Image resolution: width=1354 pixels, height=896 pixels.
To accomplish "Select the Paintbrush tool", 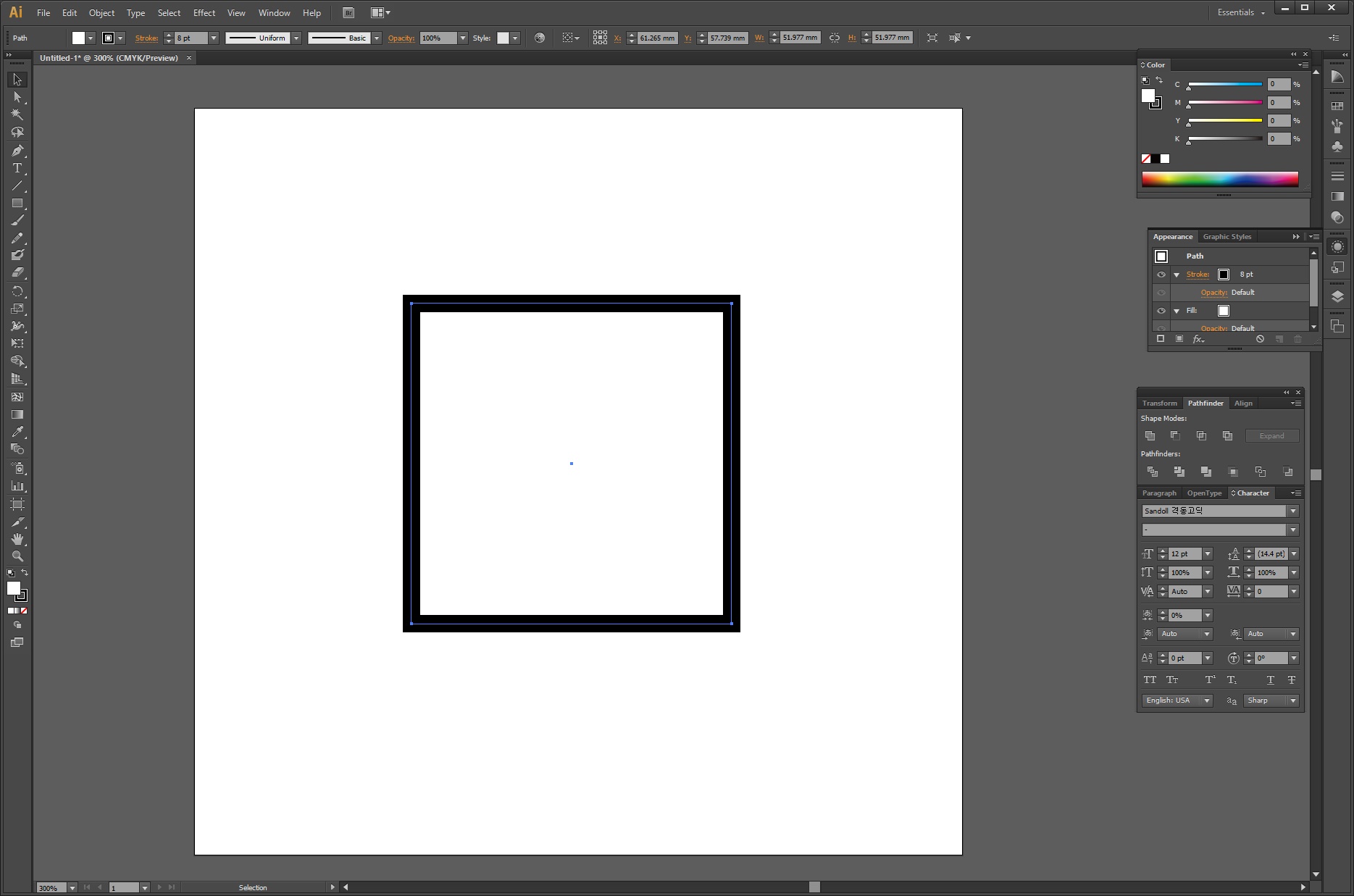I will click(x=17, y=221).
